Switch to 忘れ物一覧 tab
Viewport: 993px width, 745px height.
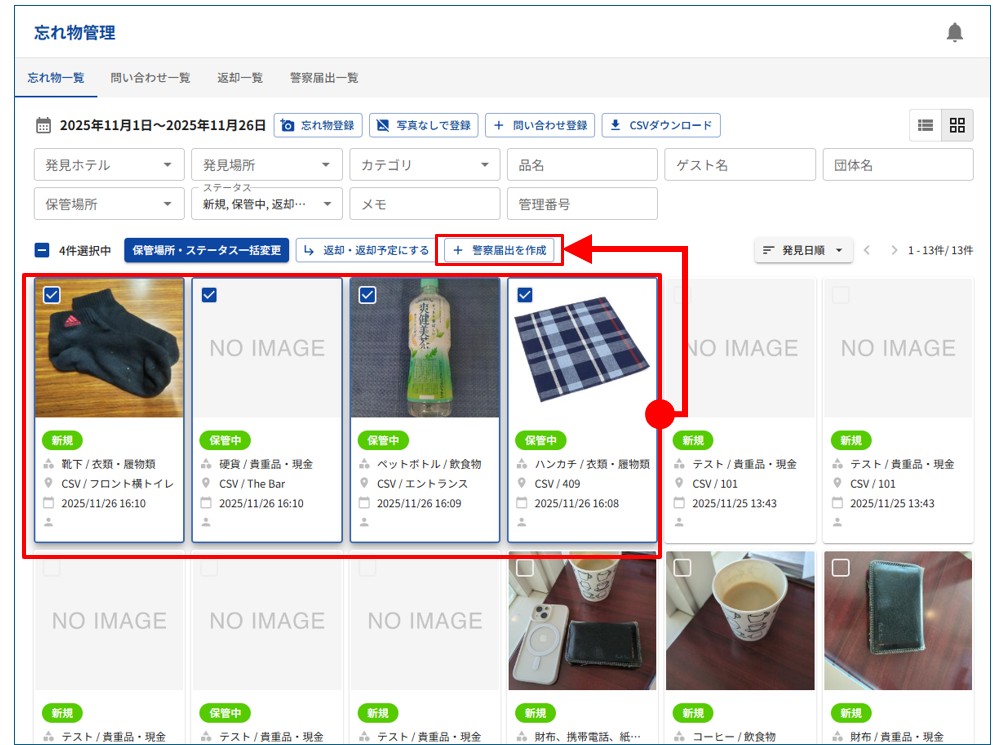coord(56,78)
